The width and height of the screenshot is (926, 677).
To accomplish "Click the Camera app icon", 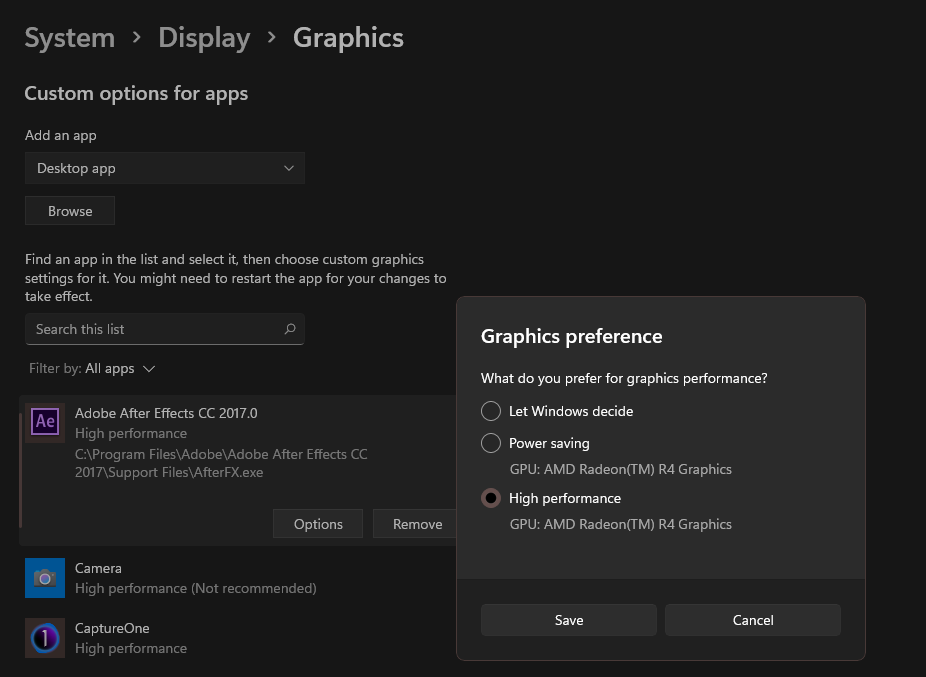I will tap(45, 578).
